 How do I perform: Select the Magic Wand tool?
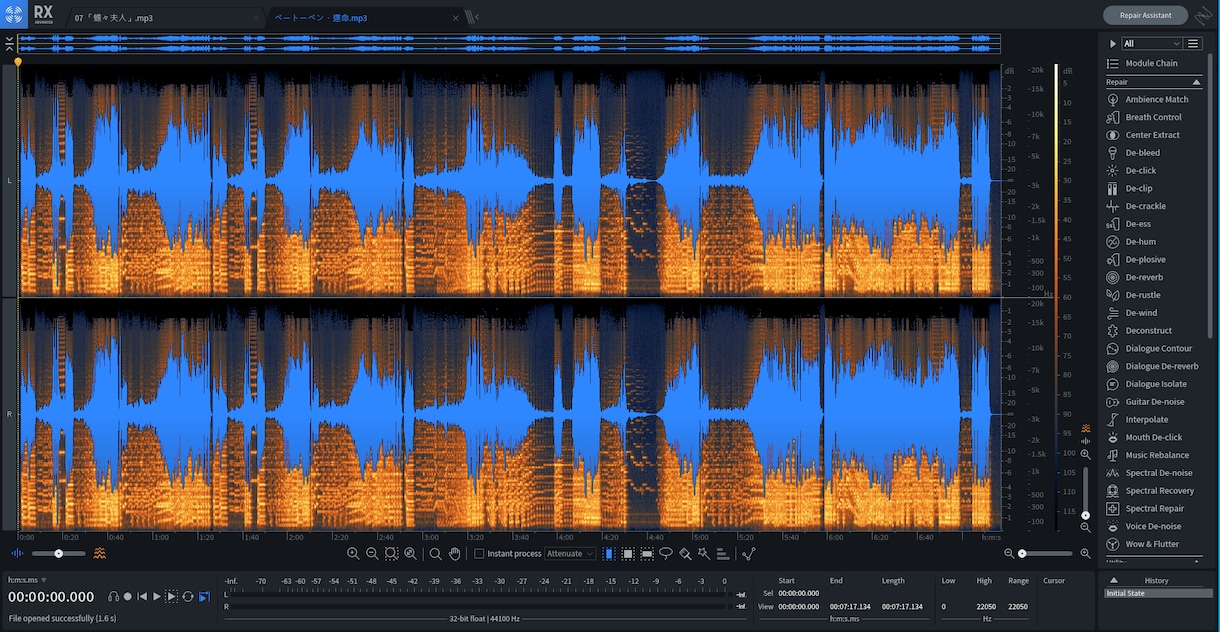(704, 554)
